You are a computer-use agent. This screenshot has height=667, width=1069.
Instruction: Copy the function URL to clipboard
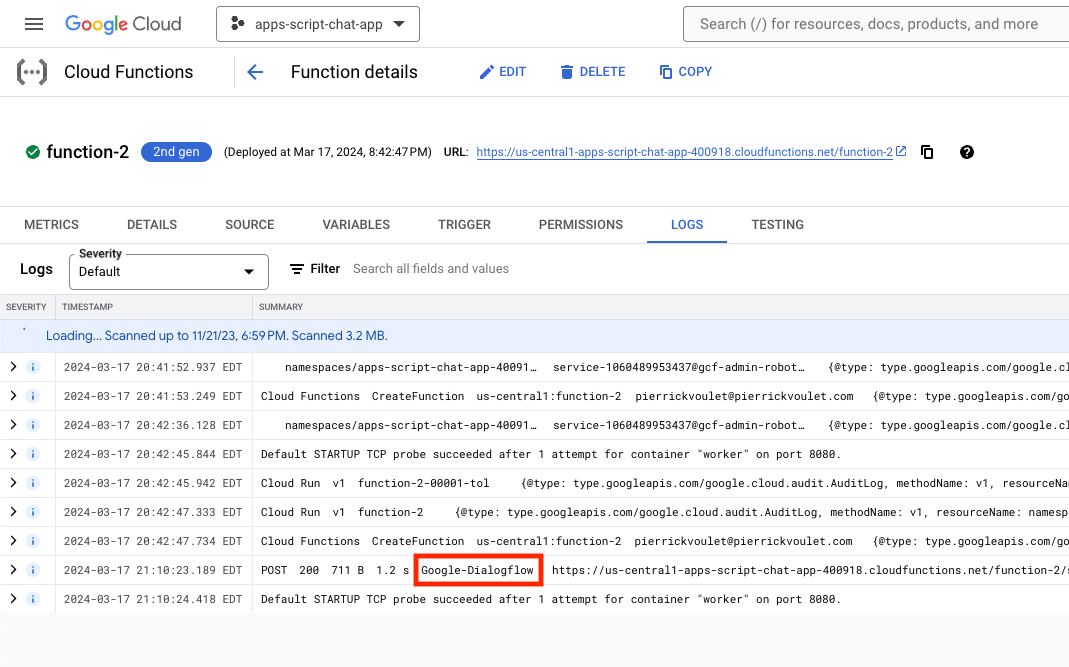point(927,152)
